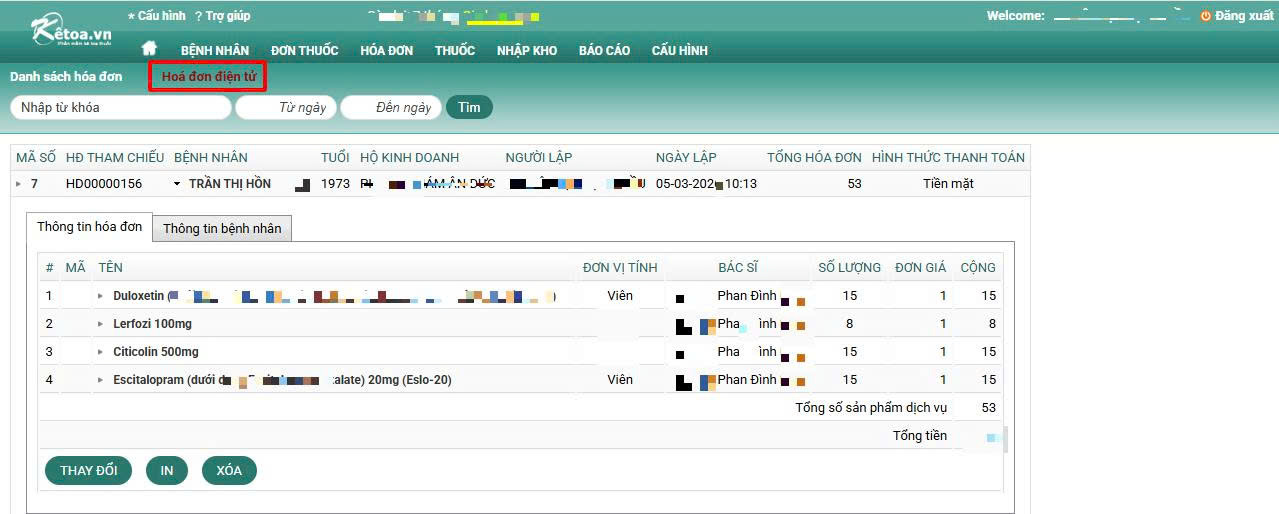The width and height of the screenshot is (1279, 514).
Task: Open the BÁO CÁO menu
Action: point(604,50)
